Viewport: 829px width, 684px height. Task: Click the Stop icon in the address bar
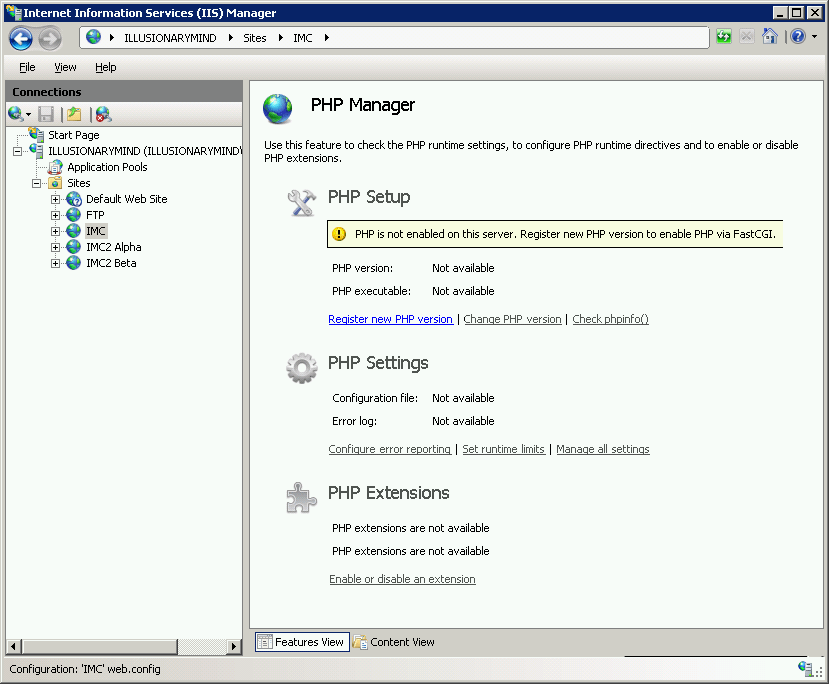(747, 36)
